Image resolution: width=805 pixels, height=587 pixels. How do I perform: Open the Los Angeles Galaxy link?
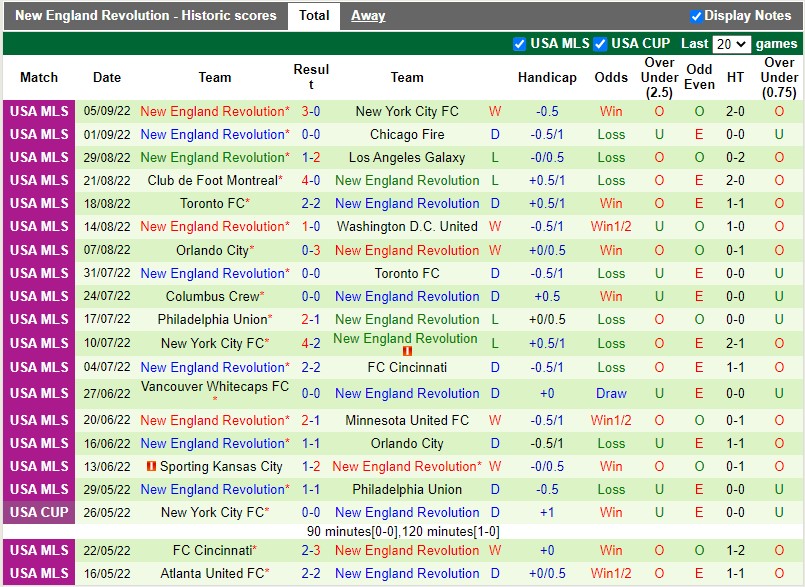(x=407, y=157)
